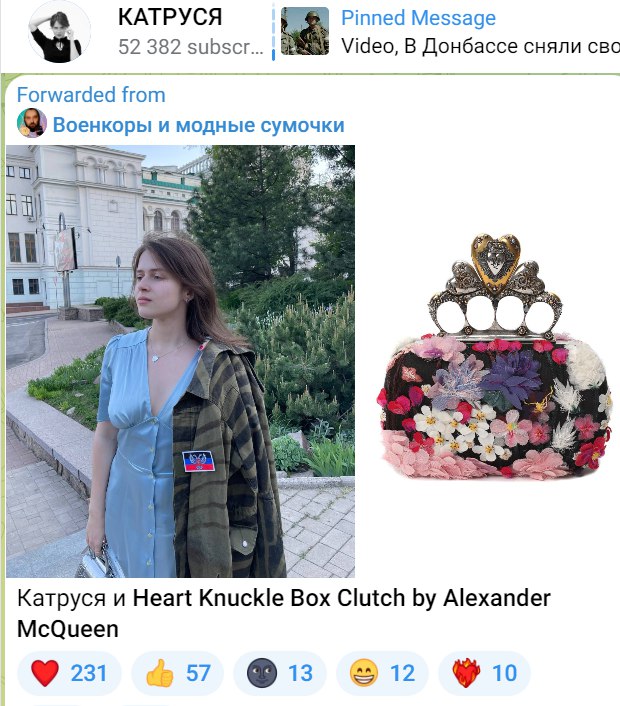Open the 52 382 subscribers info
Image resolution: width=620 pixels, height=706 pixels.
click(x=190, y=47)
